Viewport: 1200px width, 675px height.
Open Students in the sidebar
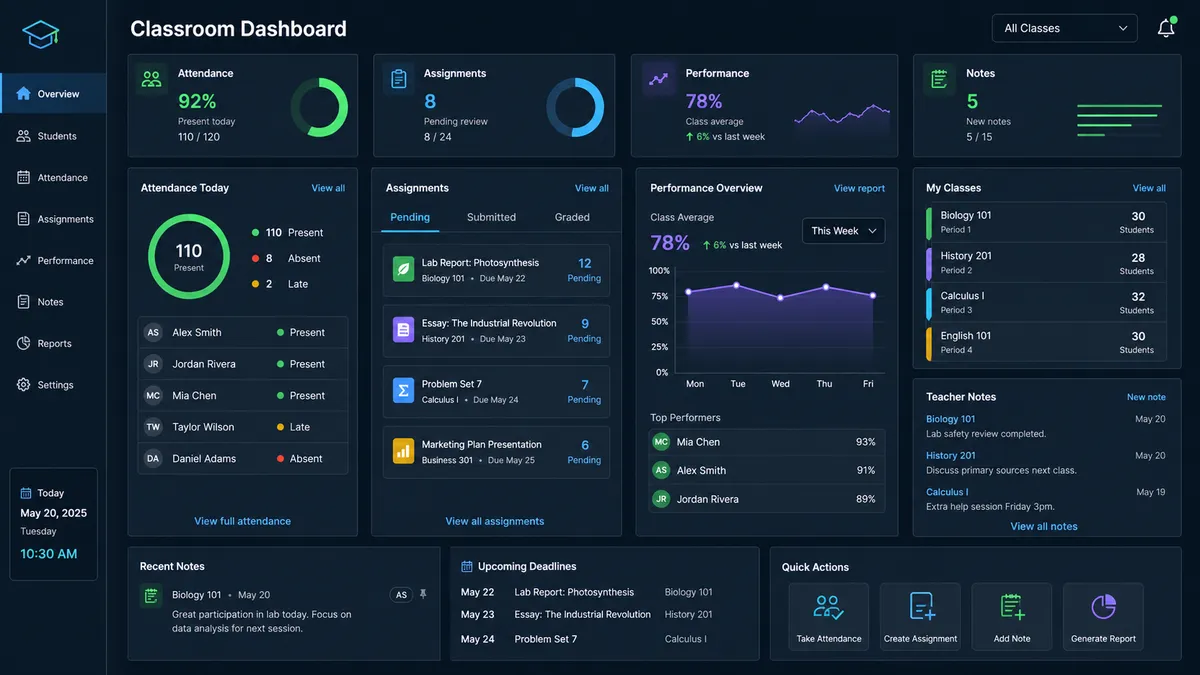(53, 136)
